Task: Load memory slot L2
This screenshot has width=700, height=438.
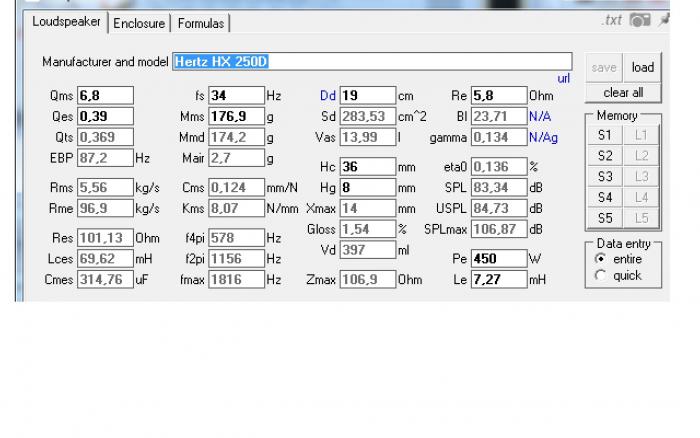Action: click(x=641, y=156)
